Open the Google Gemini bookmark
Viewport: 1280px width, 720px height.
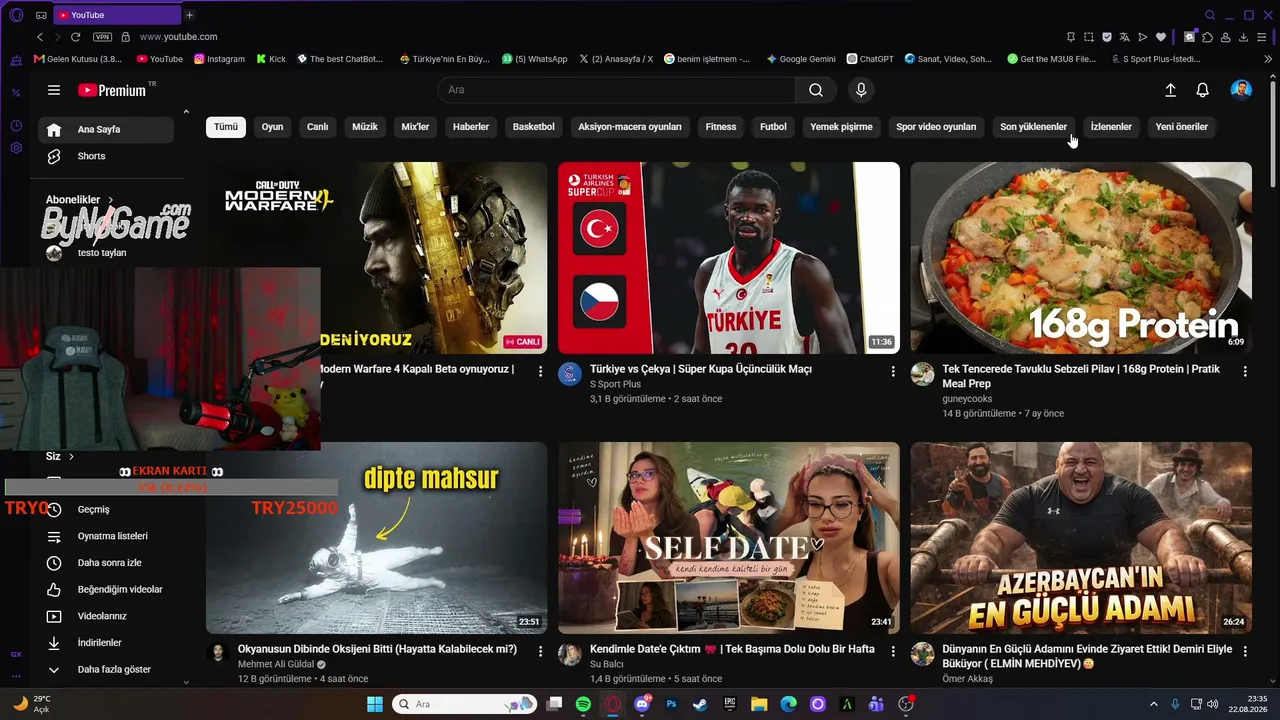[x=801, y=59]
